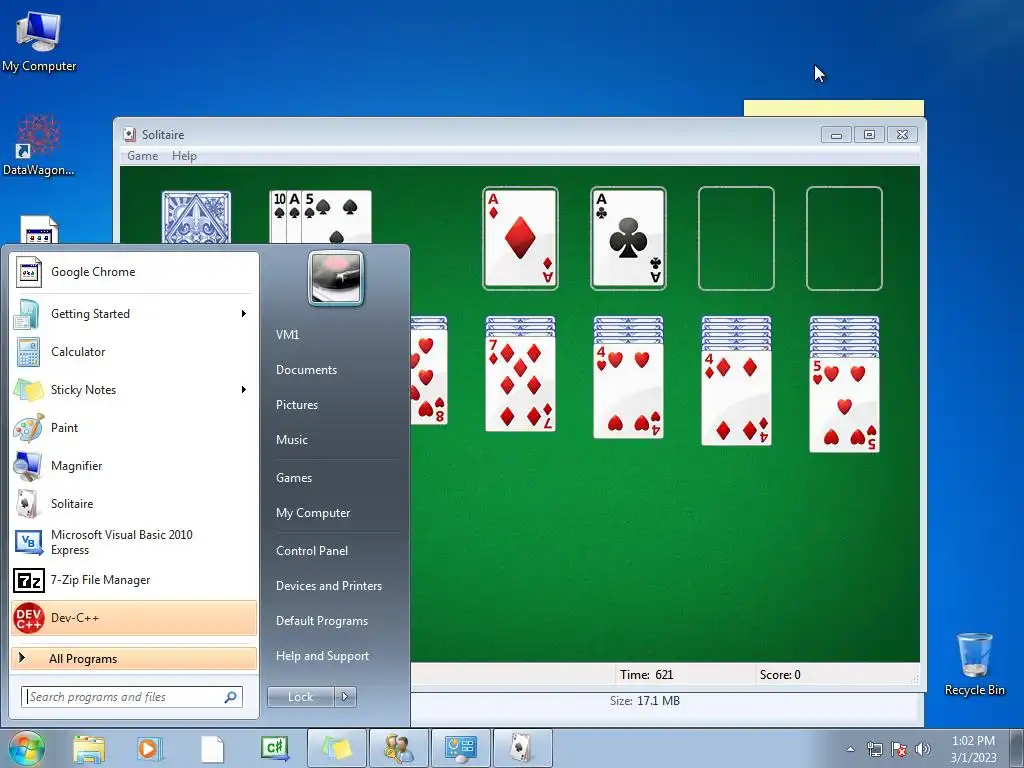Click the blank document taskbar icon
This screenshot has width=1024, height=768.
pos(212,748)
